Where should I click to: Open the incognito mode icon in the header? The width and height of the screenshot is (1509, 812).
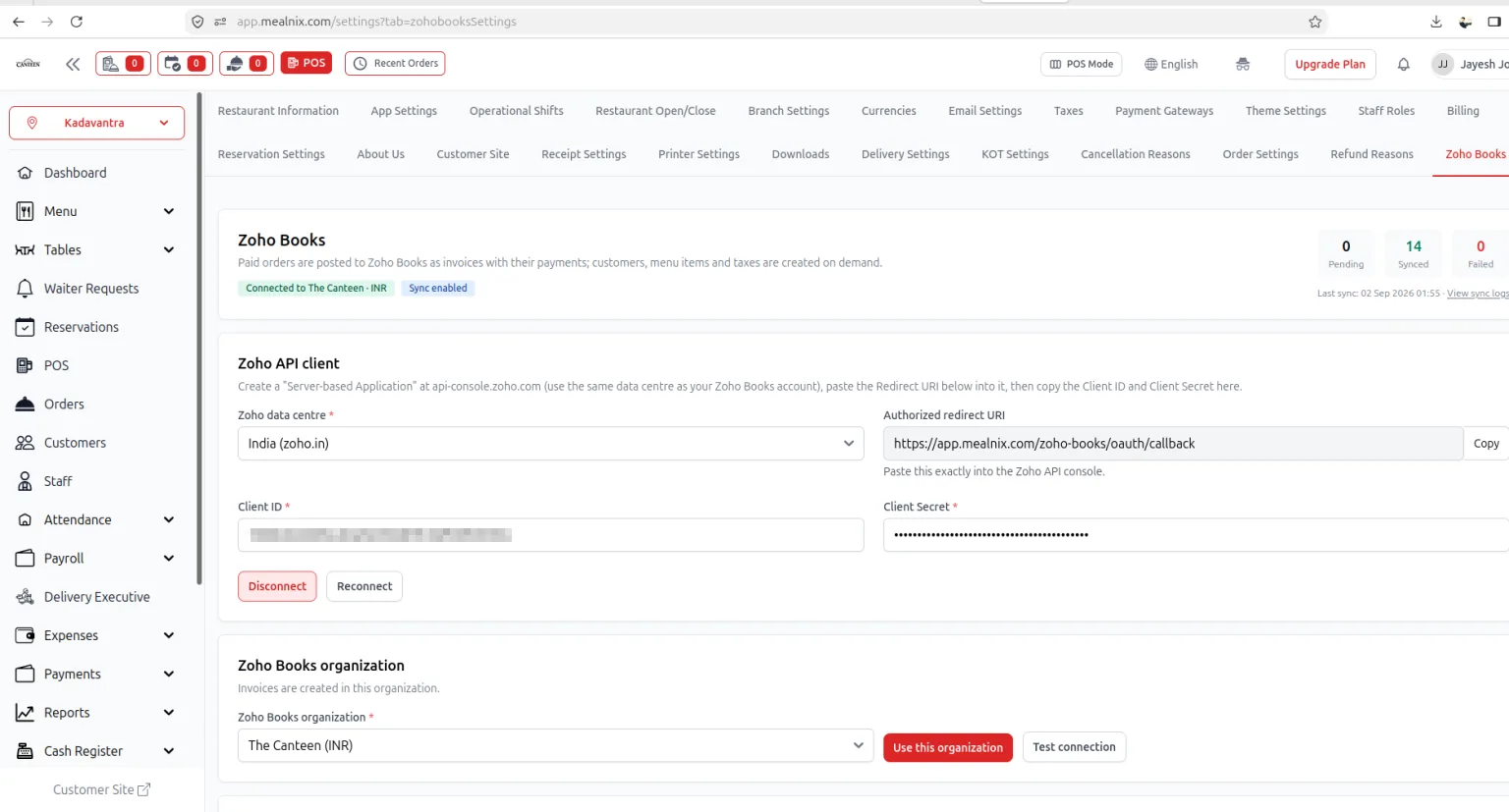point(1243,64)
